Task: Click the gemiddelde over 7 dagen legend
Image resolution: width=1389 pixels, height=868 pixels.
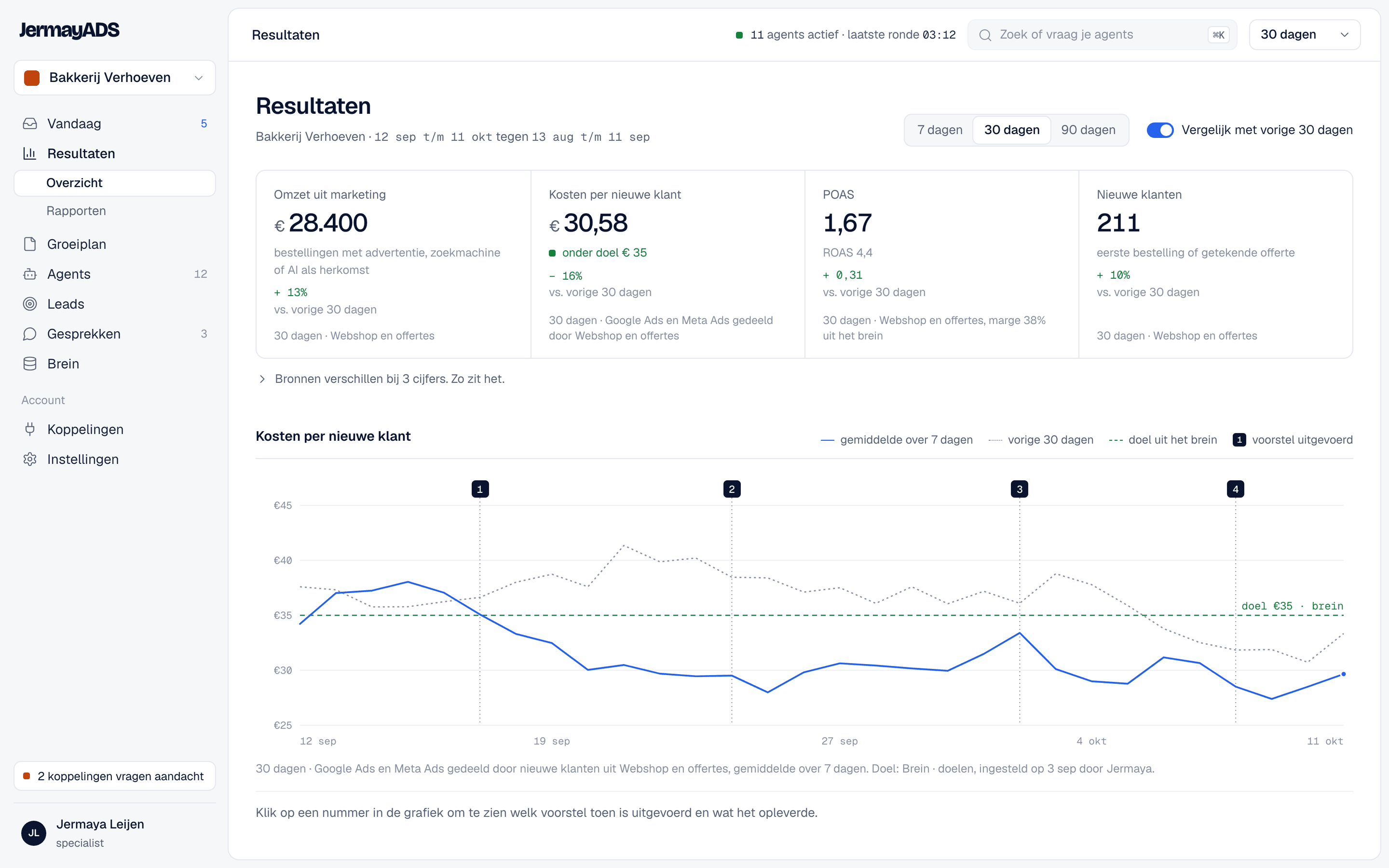Action: pyautogui.click(x=897, y=440)
